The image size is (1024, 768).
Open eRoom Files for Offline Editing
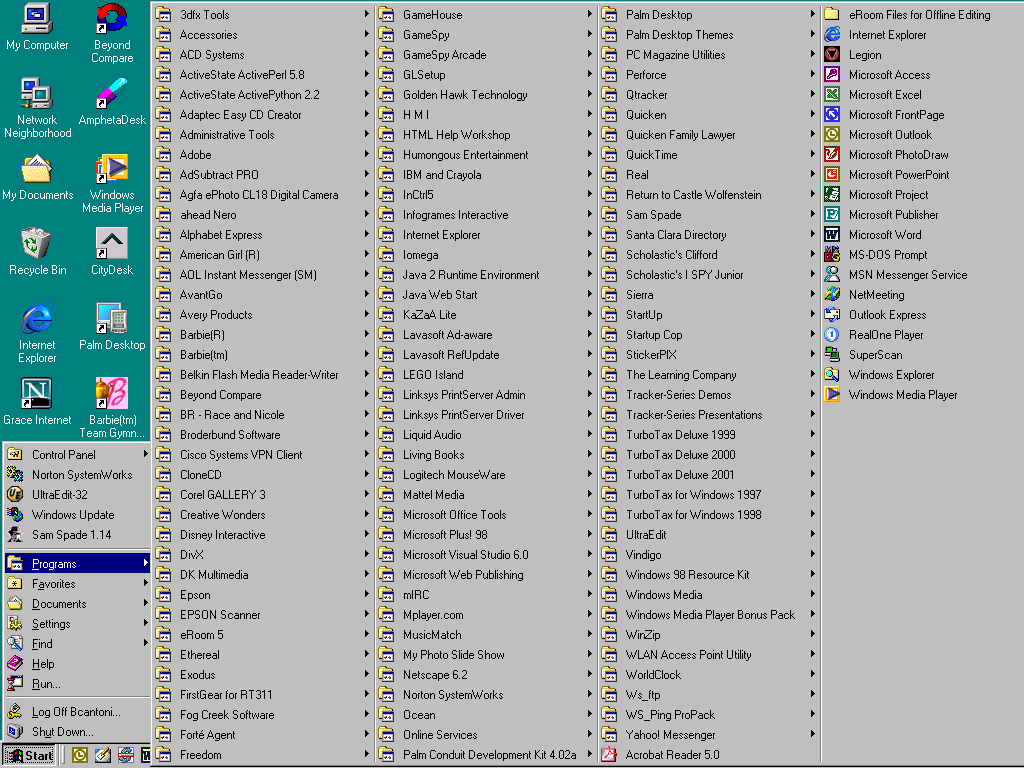pyautogui.click(x=921, y=14)
